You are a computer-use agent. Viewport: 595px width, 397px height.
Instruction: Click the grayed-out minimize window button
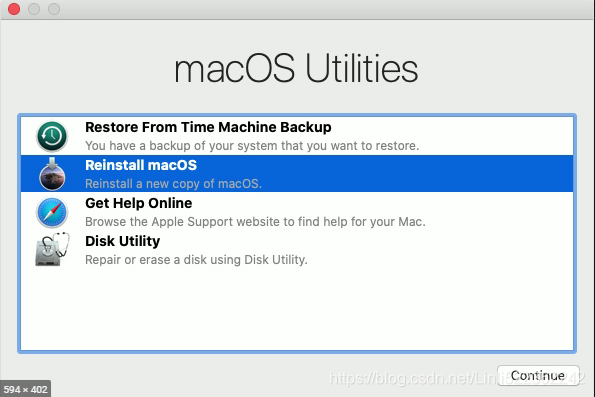click(34, 9)
